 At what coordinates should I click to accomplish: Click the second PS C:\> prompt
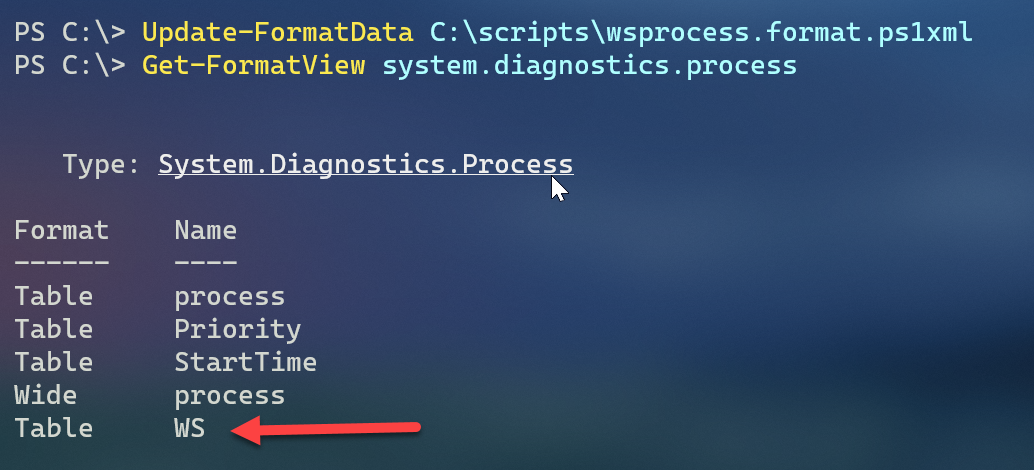70,66
